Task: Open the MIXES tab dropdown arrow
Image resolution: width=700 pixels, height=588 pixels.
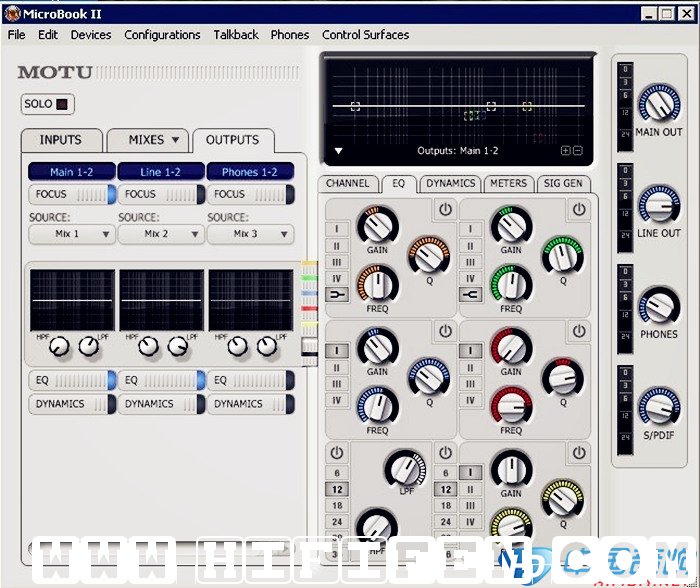Action: point(175,140)
